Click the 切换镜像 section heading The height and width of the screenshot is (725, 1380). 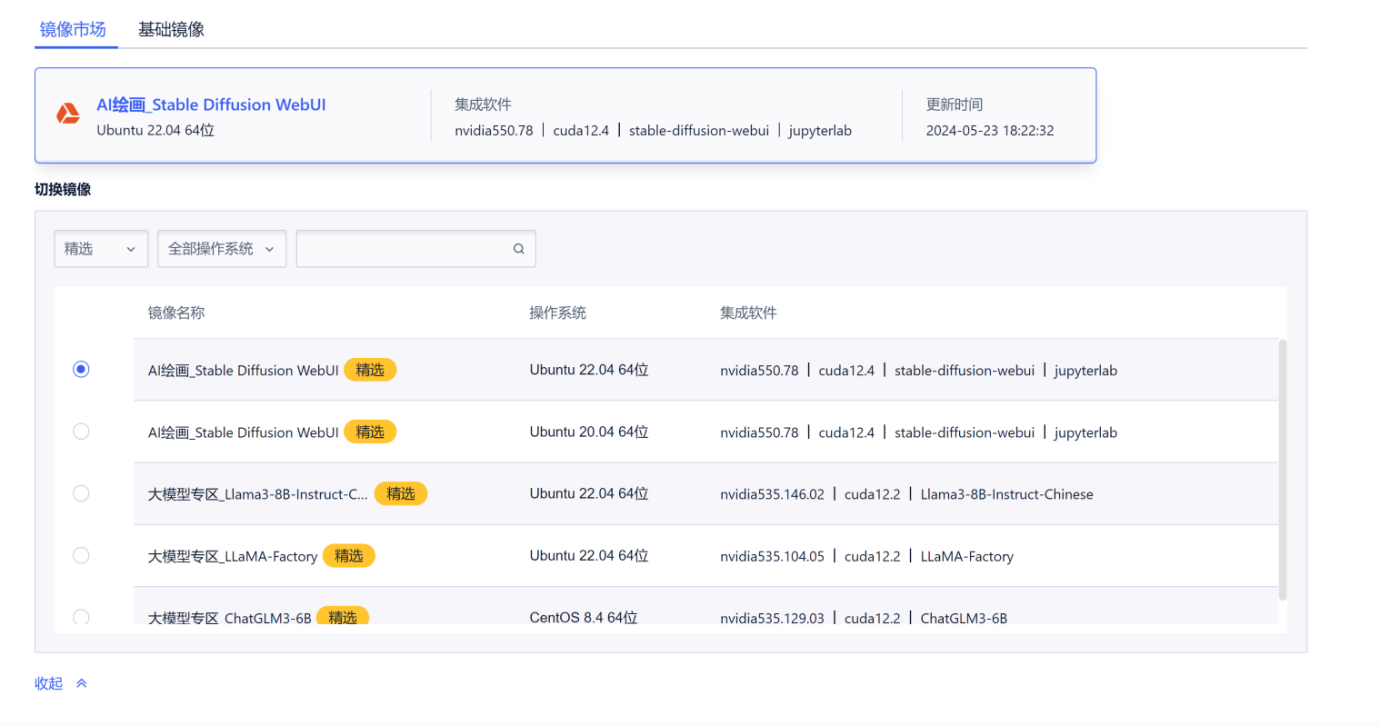pyautogui.click(x=63, y=189)
